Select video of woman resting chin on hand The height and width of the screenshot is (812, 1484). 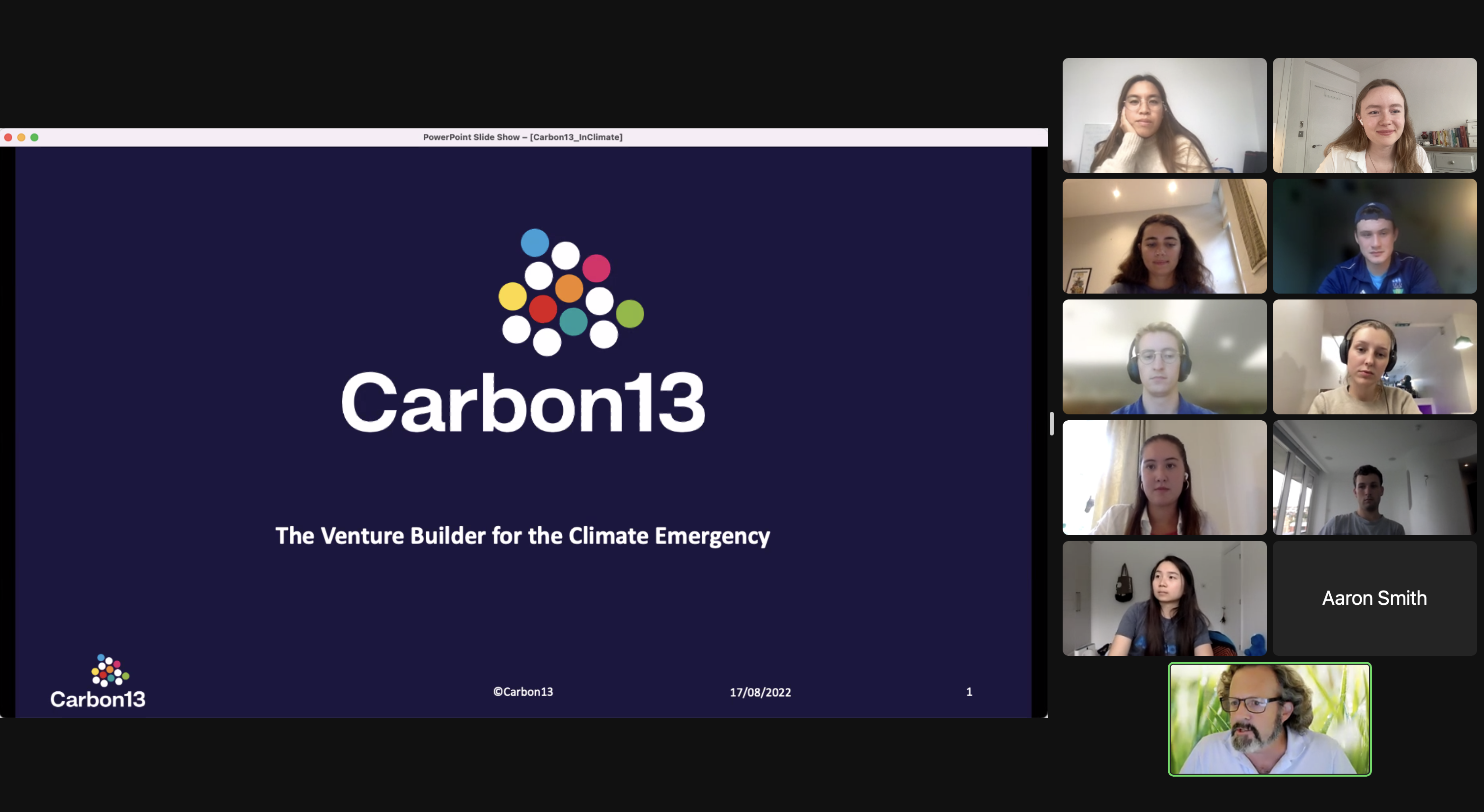[x=1164, y=115]
